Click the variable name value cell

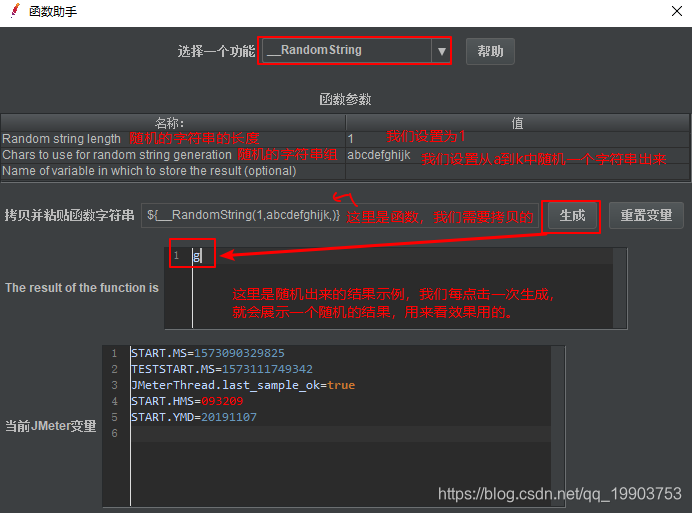tap(517, 171)
